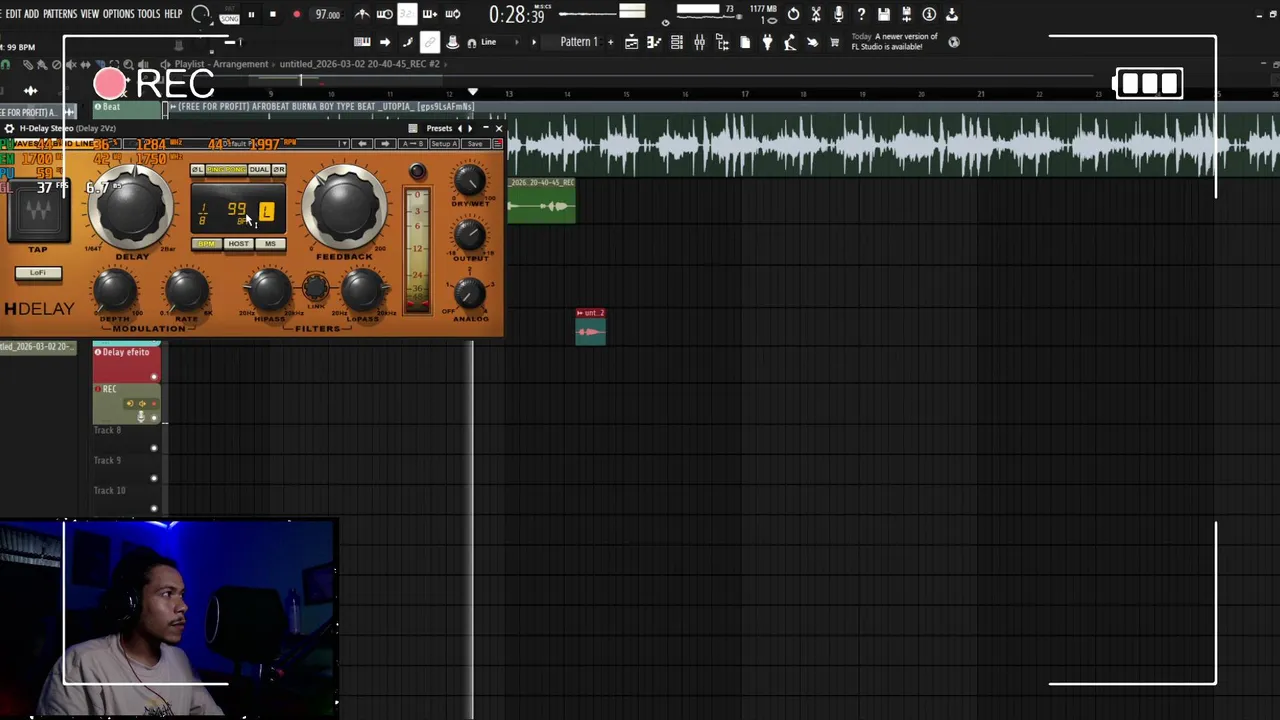Pause playback in the transport bar
Image resolution: width=1280 pixels, height=720 pixels.
pyautogui.click(x=251, y=15)
